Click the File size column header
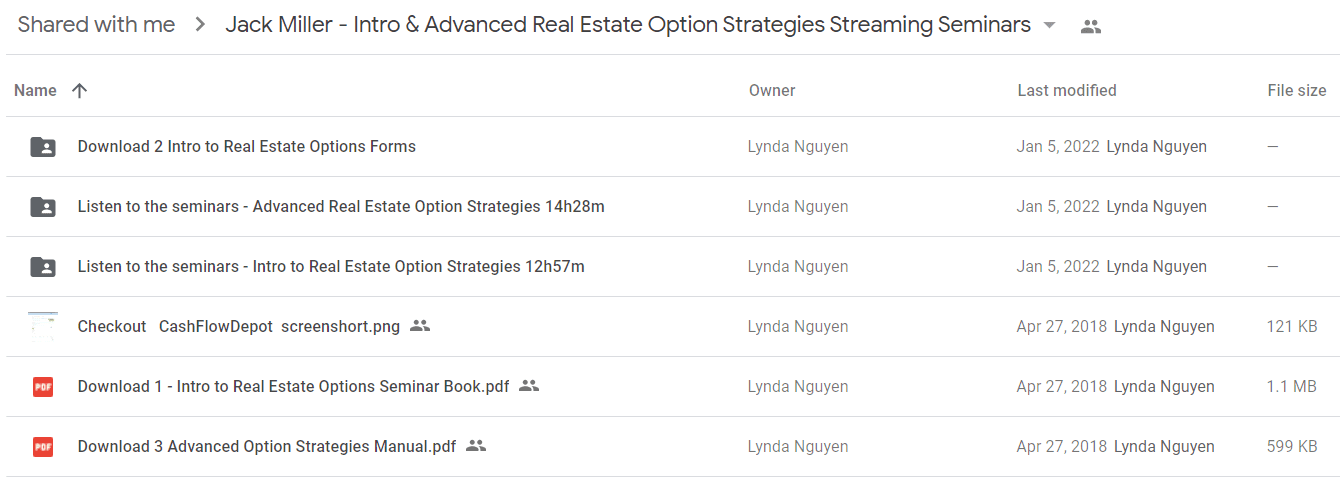 point(1296,90)
